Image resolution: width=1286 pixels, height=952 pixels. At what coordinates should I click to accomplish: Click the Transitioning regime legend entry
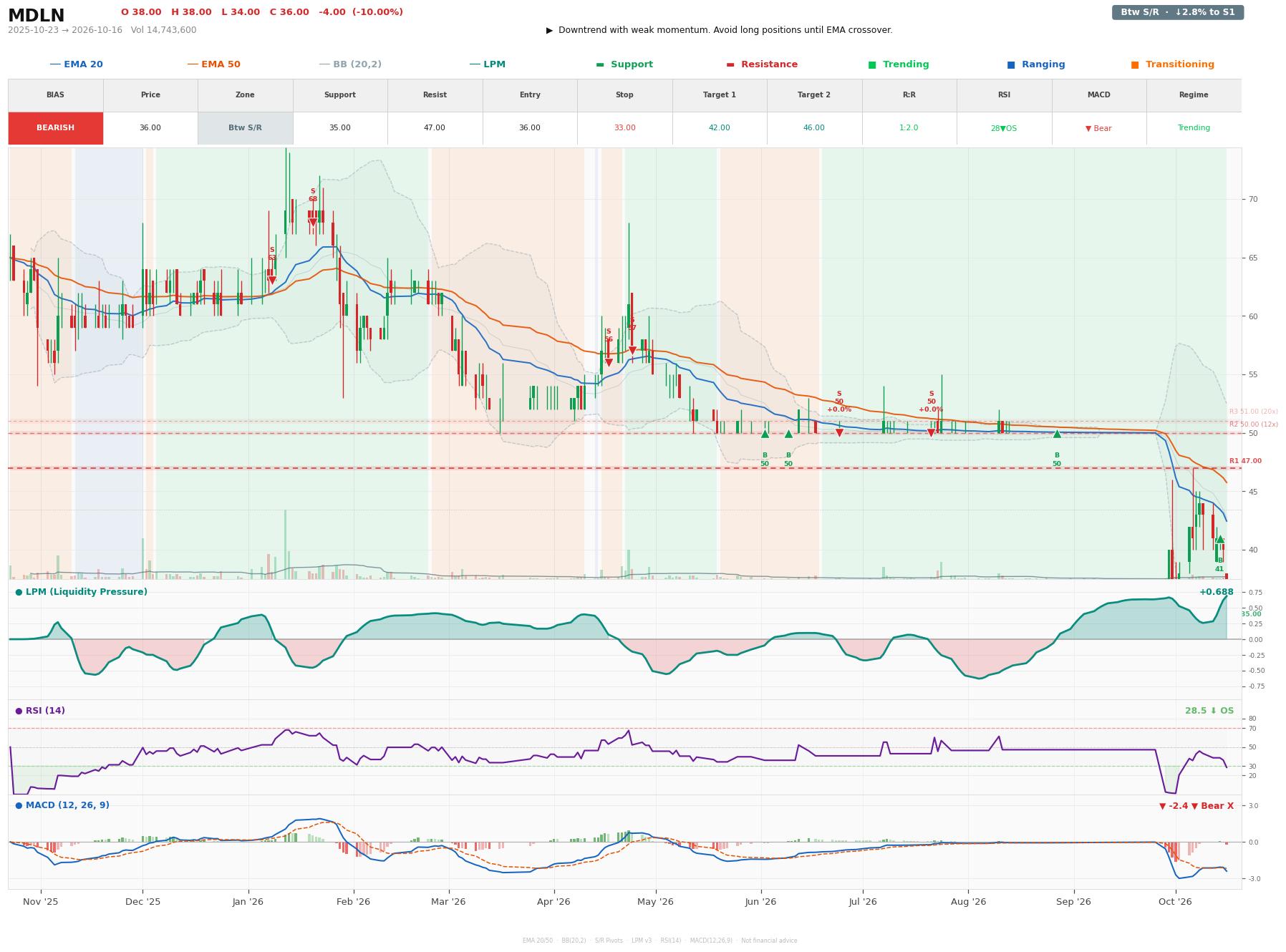(1173, 64)
